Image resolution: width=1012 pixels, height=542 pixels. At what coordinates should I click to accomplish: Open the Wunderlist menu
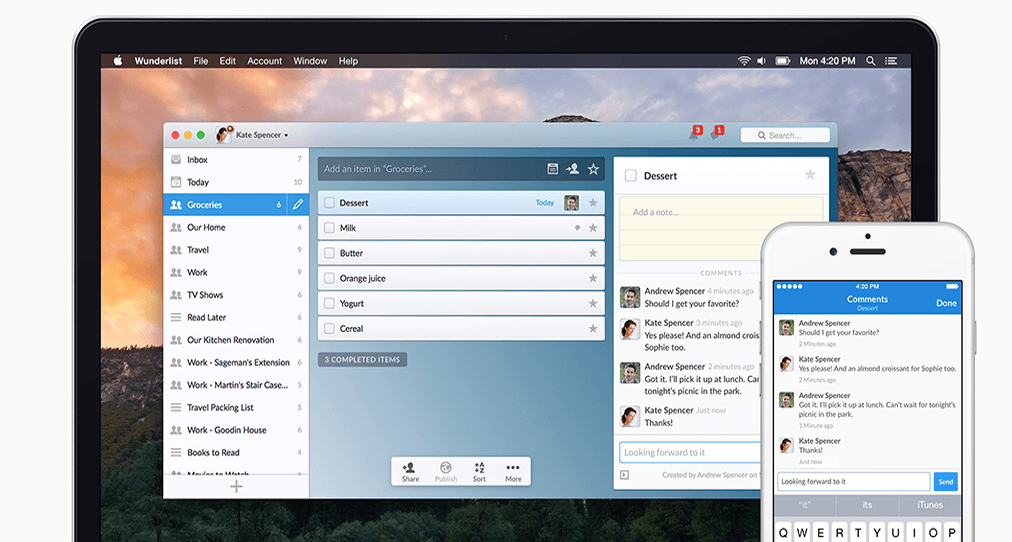[x=158, y=61]
